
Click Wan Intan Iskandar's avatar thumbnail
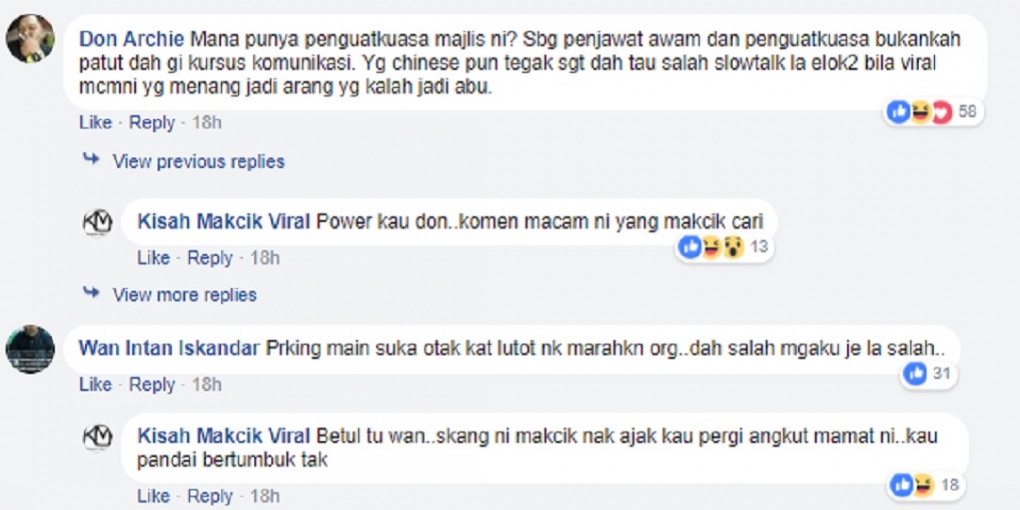[x=30, y=349]
